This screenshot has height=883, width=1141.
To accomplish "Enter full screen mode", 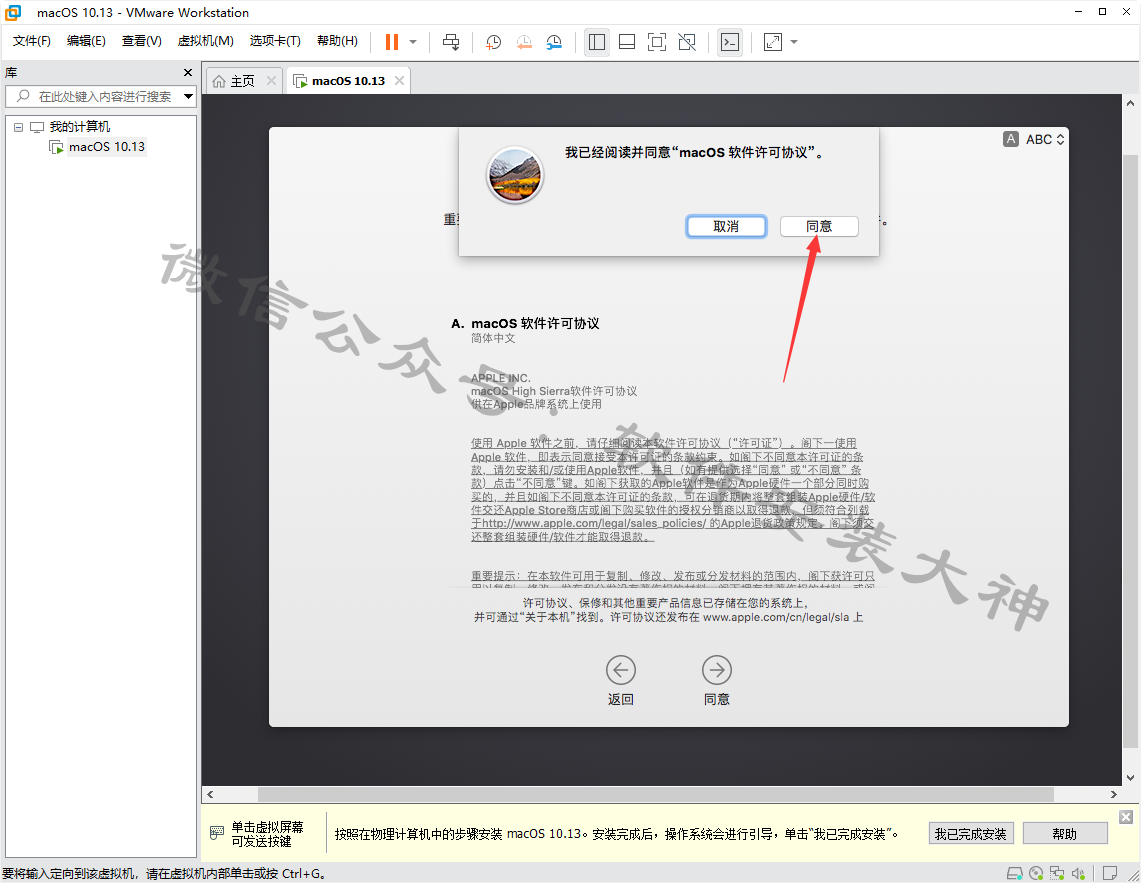I will [656, 42].
